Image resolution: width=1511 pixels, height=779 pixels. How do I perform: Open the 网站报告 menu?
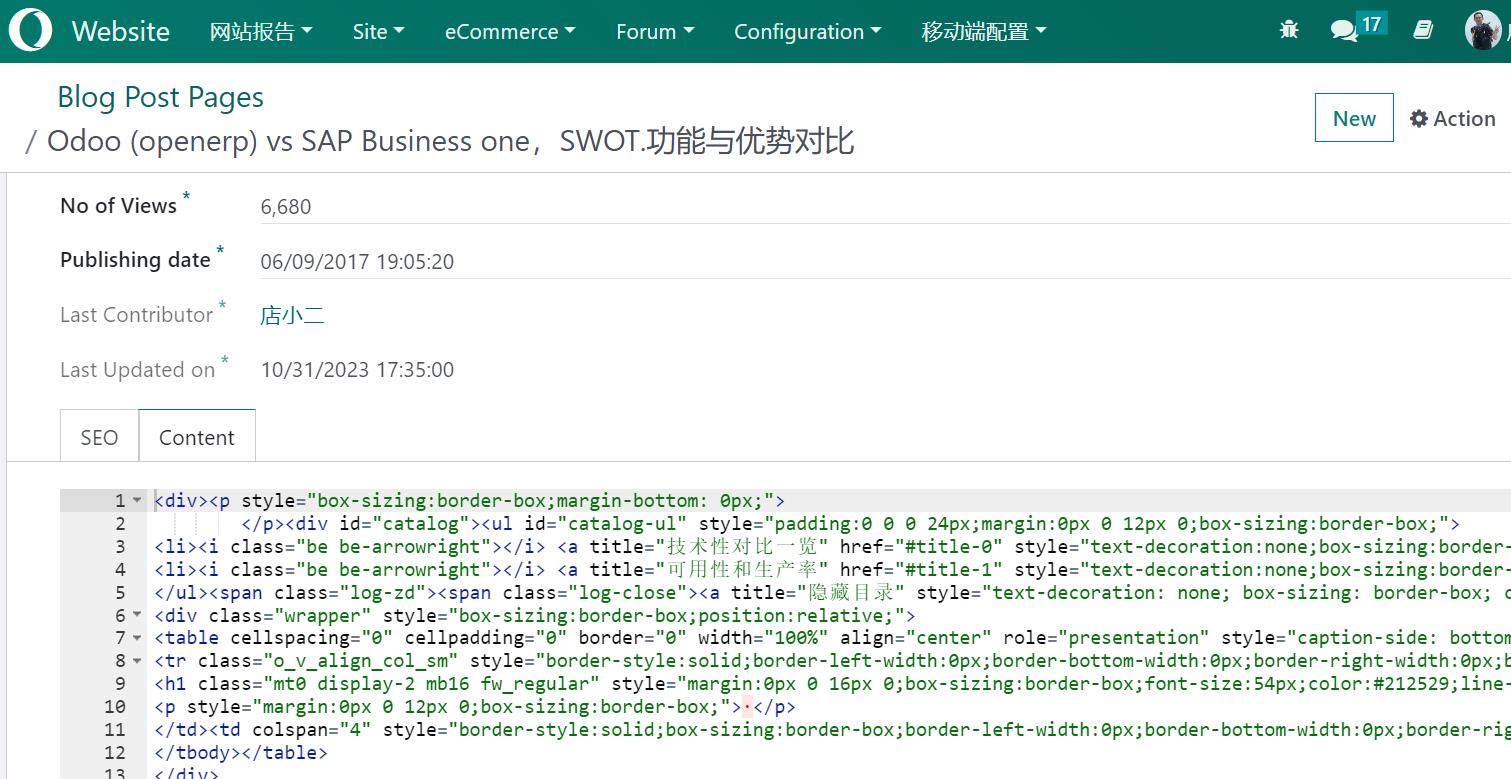[261, 31]
